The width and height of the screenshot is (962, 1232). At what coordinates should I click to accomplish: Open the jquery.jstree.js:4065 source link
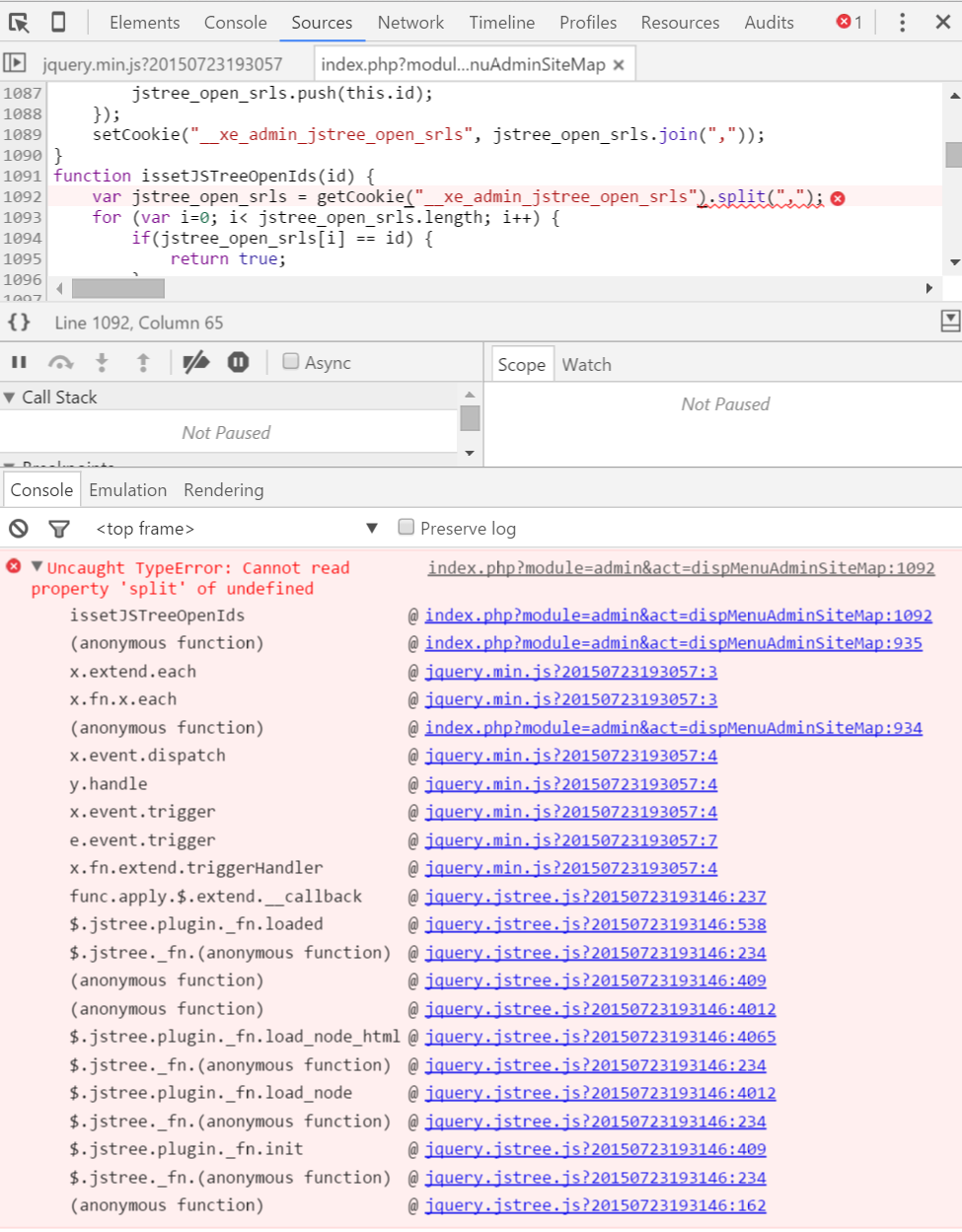click(600, 1037)
